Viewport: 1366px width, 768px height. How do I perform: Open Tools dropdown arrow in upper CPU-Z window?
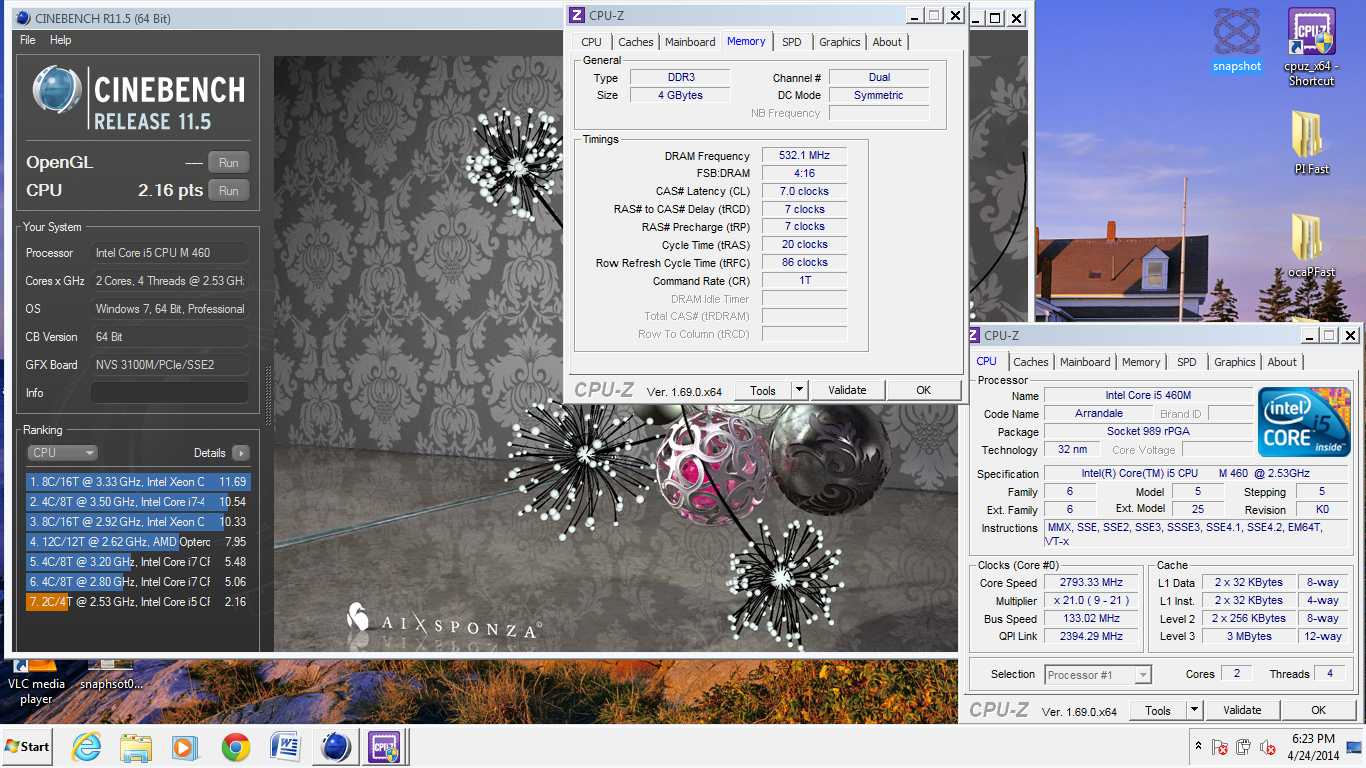800,390
